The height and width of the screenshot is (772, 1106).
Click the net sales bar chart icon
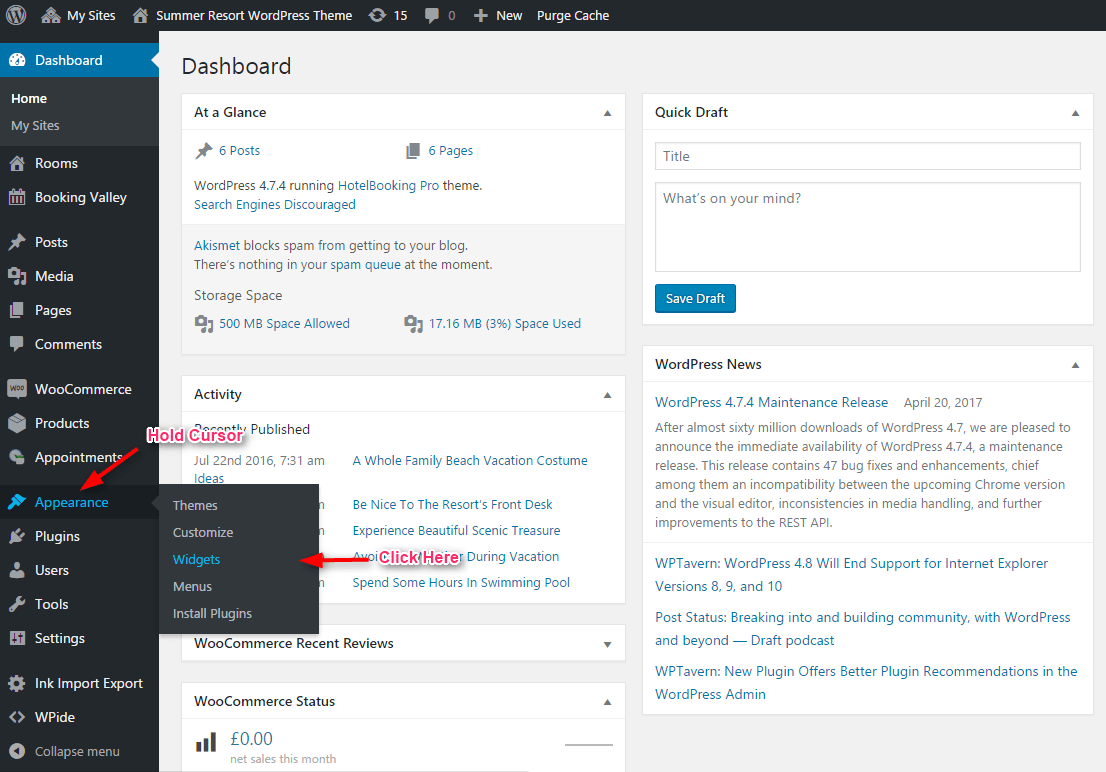[206, 742]
